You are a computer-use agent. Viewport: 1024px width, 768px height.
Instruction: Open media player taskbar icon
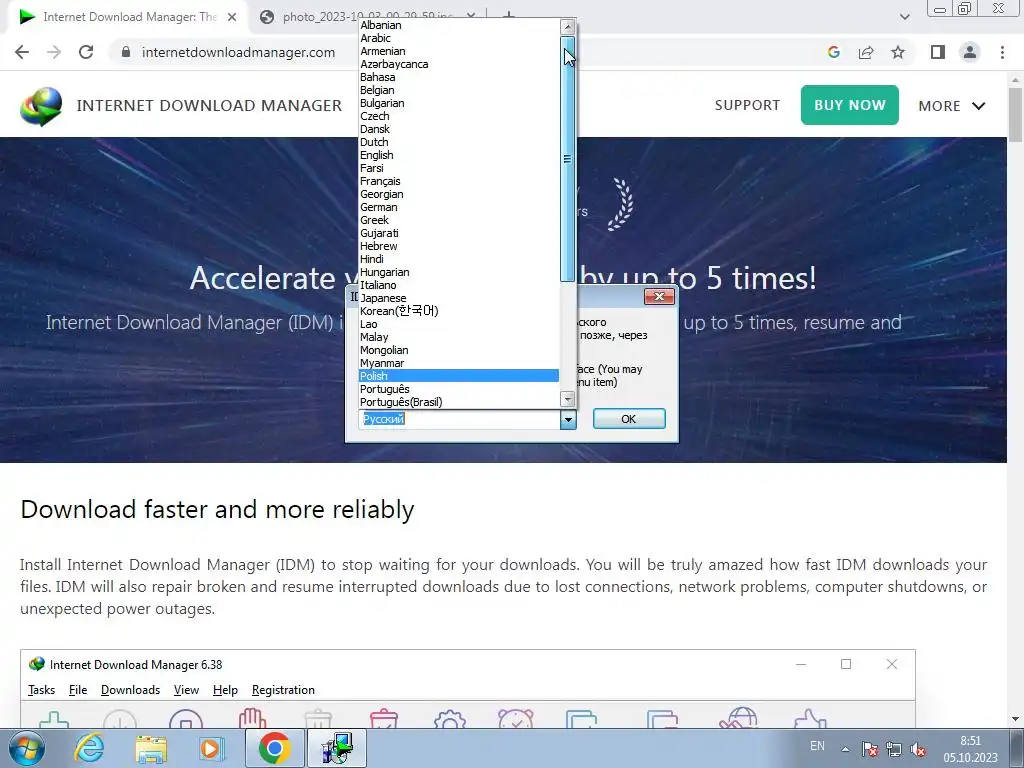(x=212, y=748)
